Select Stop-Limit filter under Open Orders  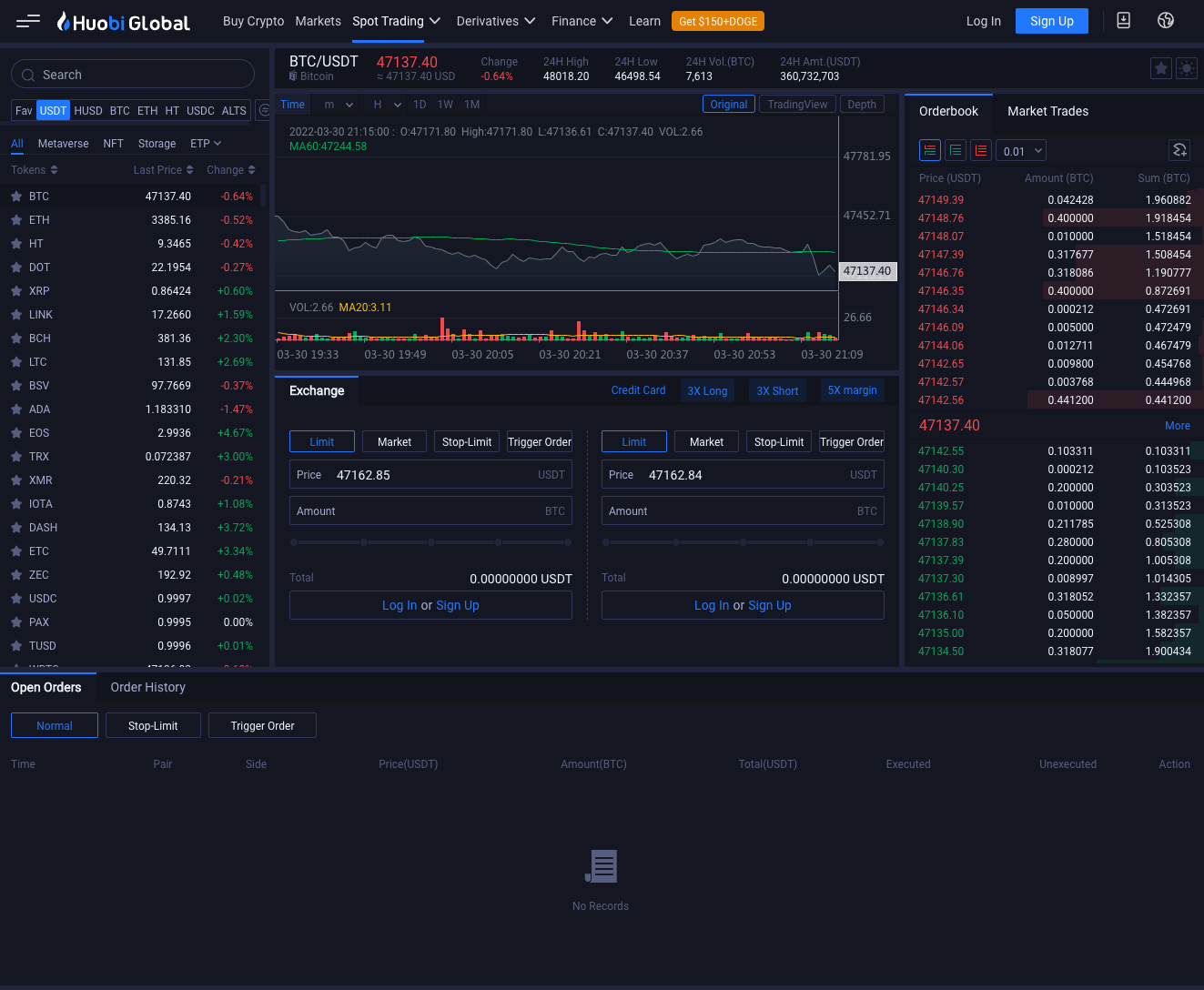click(x=153, y=726)
